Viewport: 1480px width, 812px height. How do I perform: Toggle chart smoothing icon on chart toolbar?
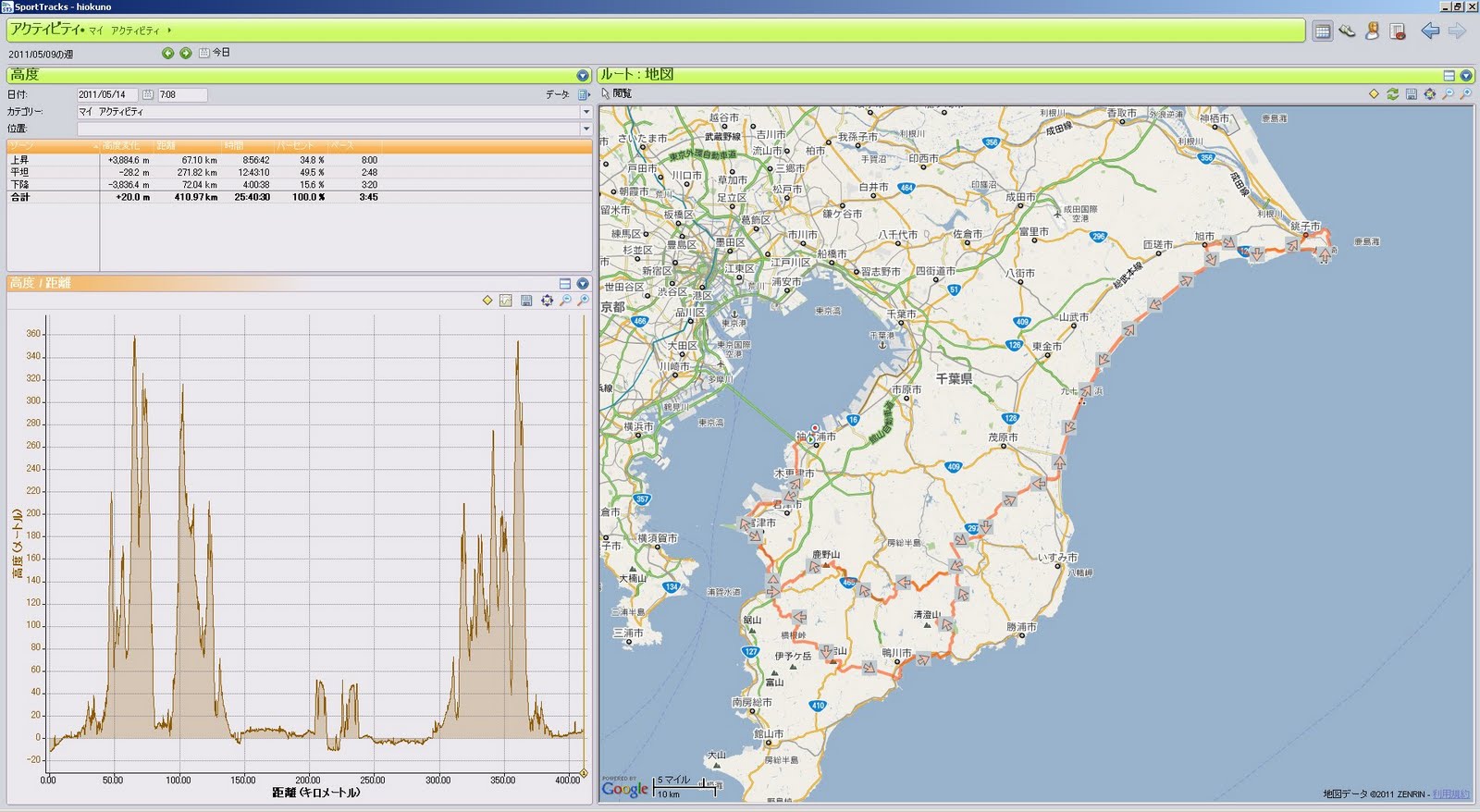point(506,301)
